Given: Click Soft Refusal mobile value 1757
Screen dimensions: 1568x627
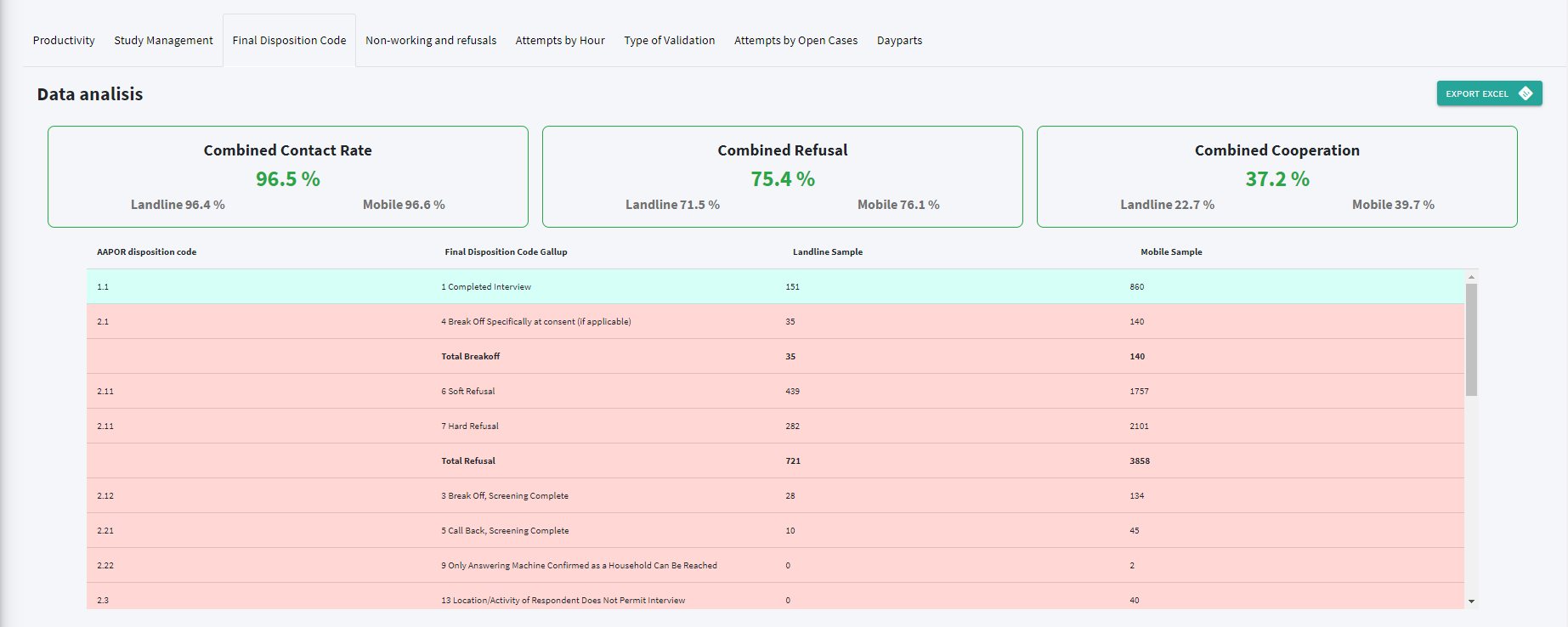Looking at the screenshot, I should [1139, 392].
